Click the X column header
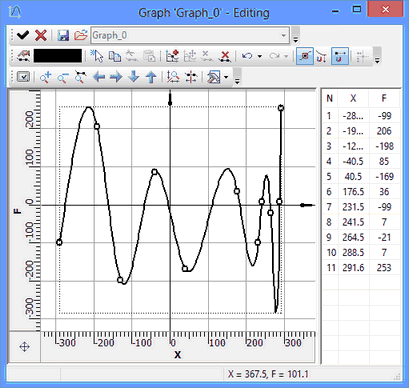This screenshot has width=409, height=388. click(x=353, y=98)
